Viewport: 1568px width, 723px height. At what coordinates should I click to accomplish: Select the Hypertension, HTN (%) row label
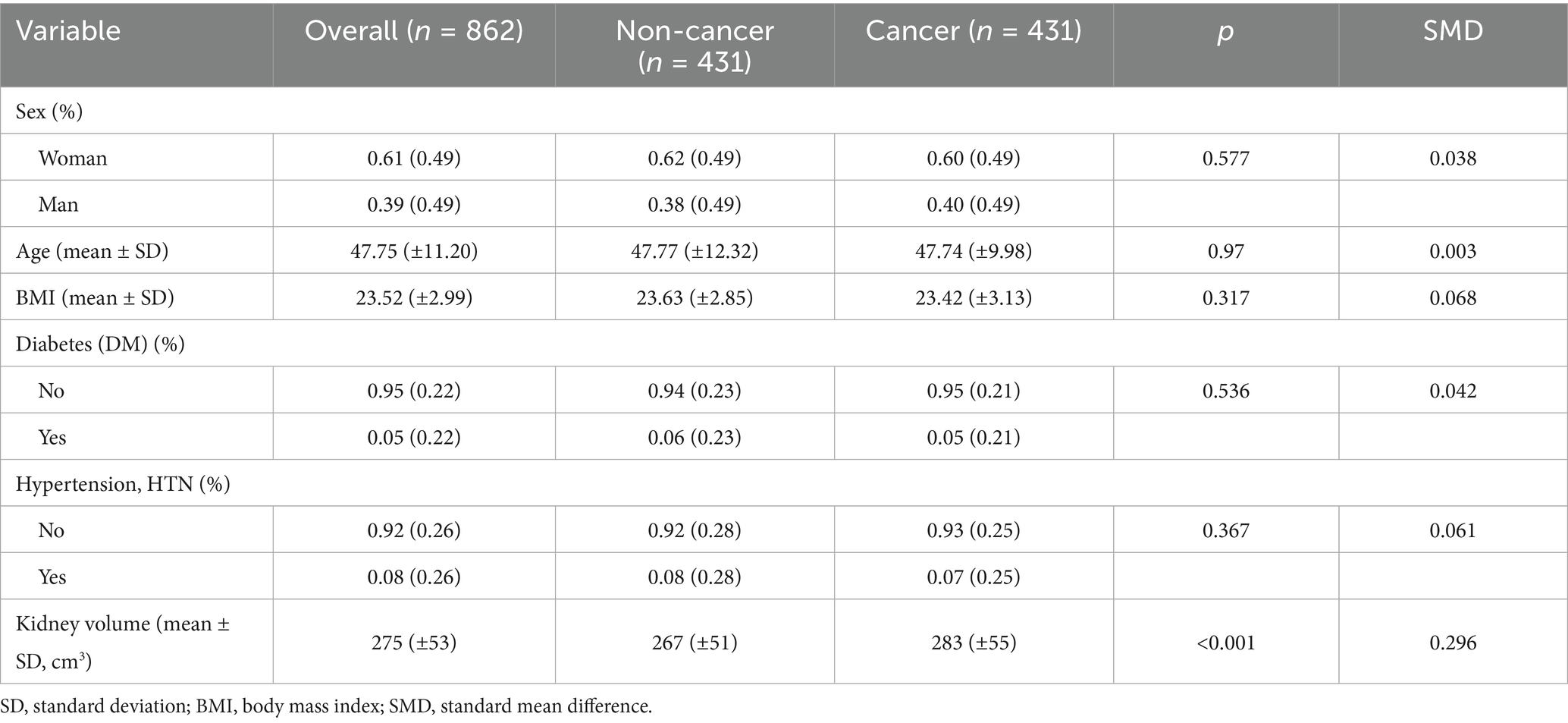123,484
